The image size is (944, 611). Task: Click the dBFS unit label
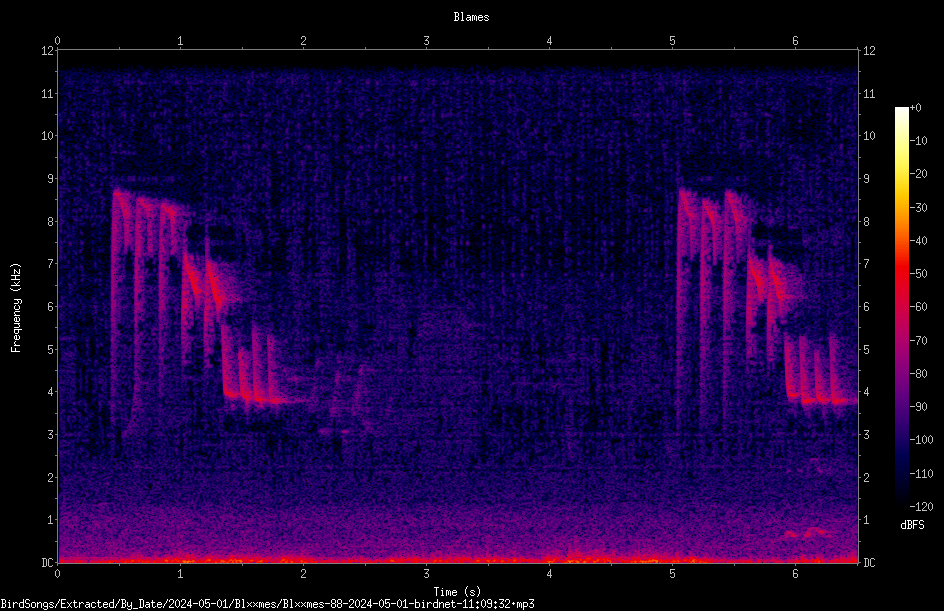coord(912,525)
